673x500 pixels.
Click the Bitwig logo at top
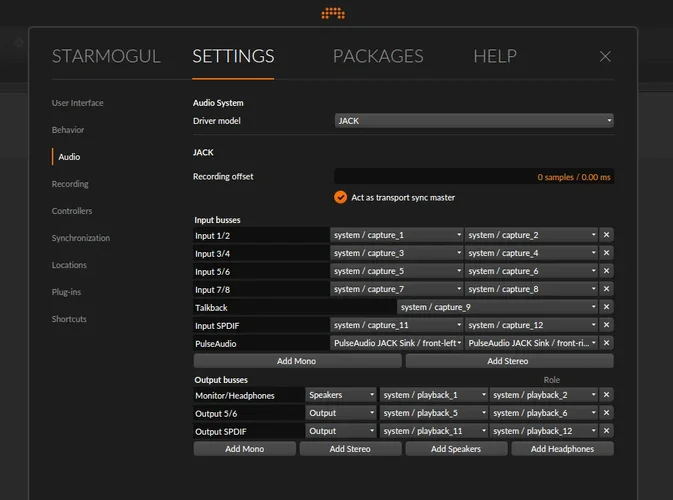click(333, 13)
